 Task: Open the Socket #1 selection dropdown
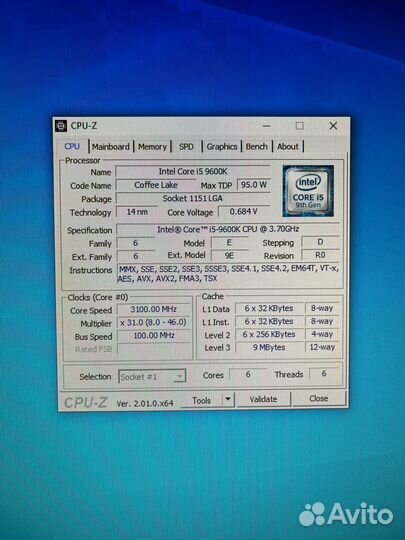coord(152,377)
